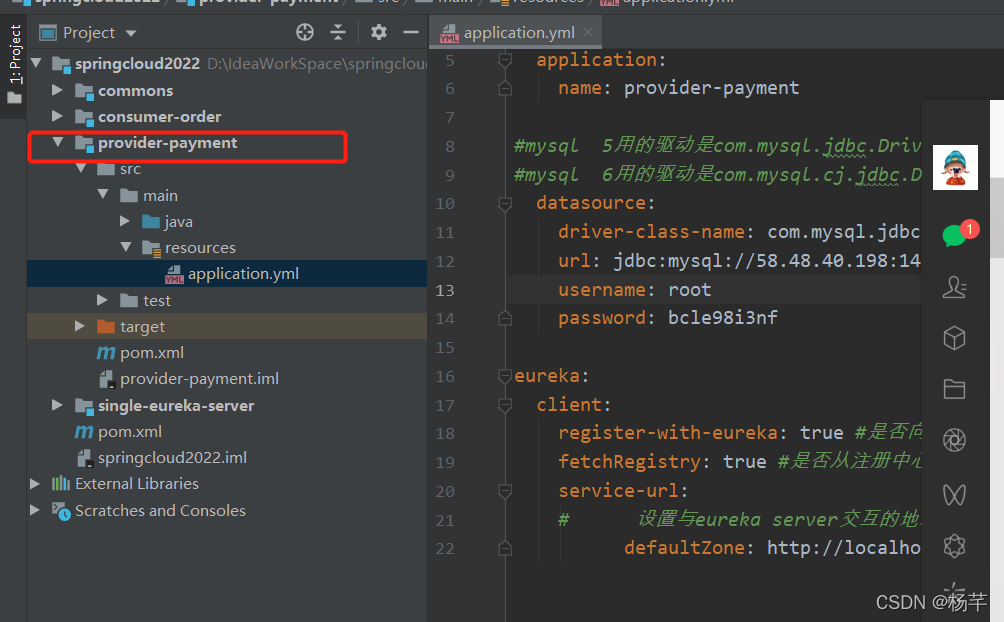Click the External Libraries icon
The height and width of the screenshot is (622, 1004).
tap(61, 484)
